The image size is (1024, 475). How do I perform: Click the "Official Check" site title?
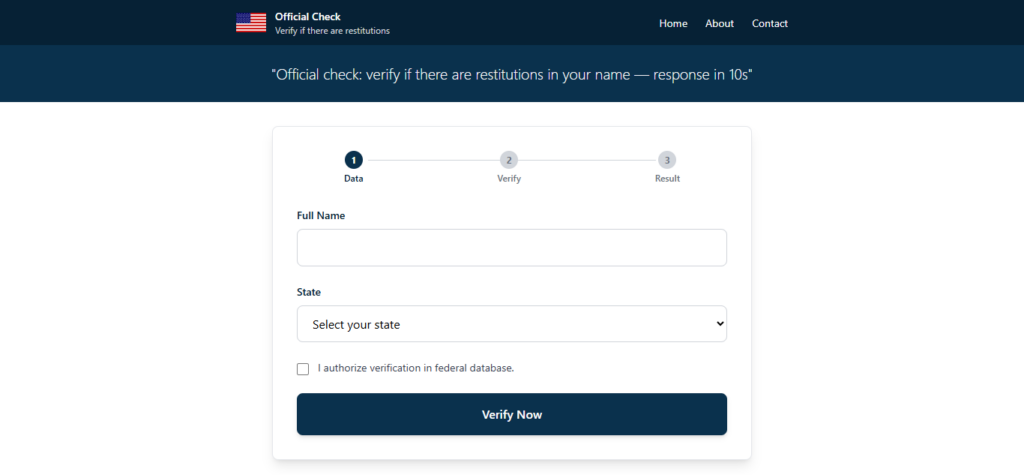(307, 16)
